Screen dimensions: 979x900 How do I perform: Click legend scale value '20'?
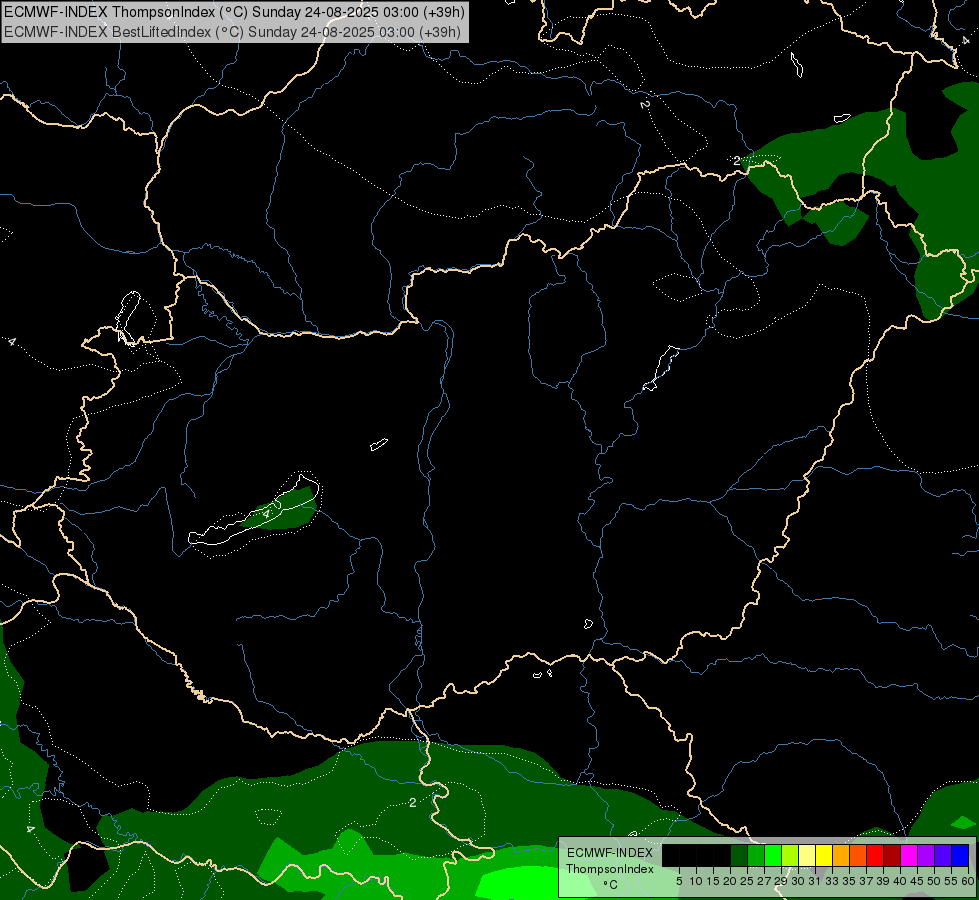(x=730, y=881)
